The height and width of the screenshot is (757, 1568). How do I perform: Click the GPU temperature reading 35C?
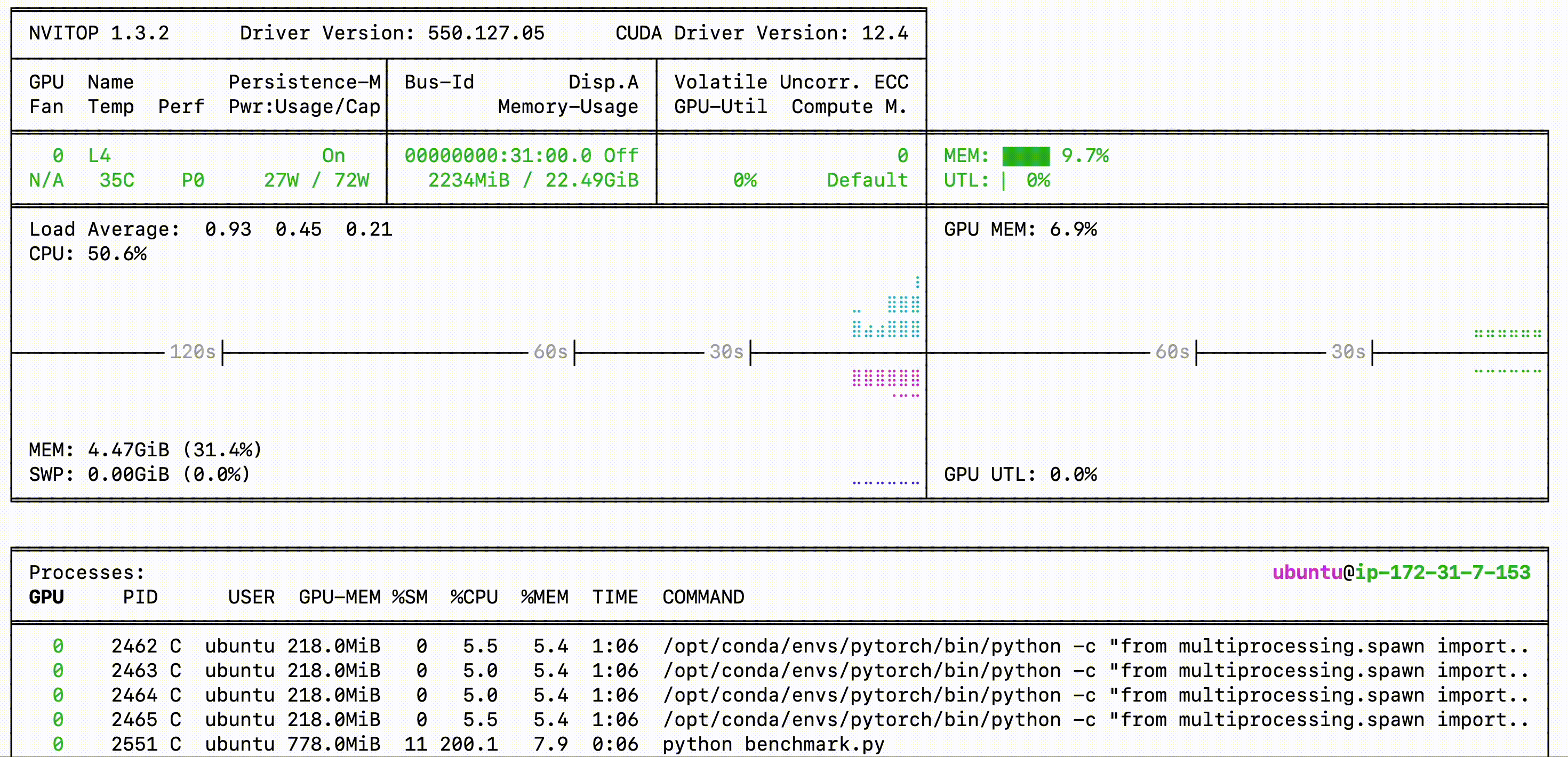click(117, 180)
